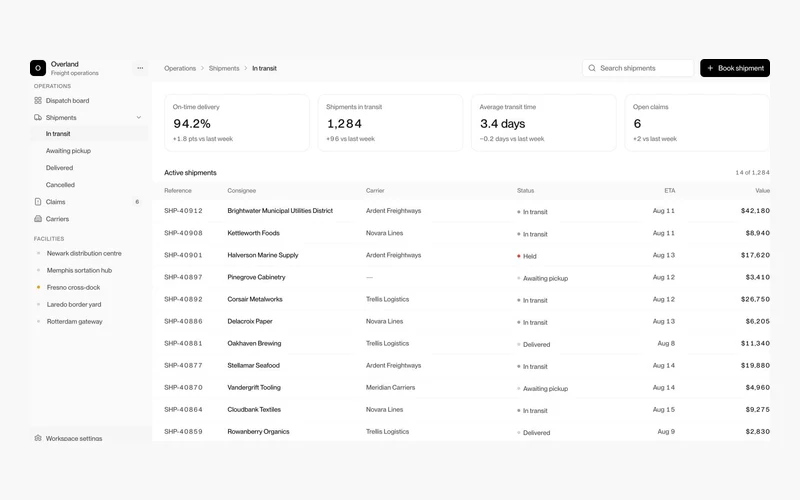Click the Held status of SHP-40901

tap(527, 256)
